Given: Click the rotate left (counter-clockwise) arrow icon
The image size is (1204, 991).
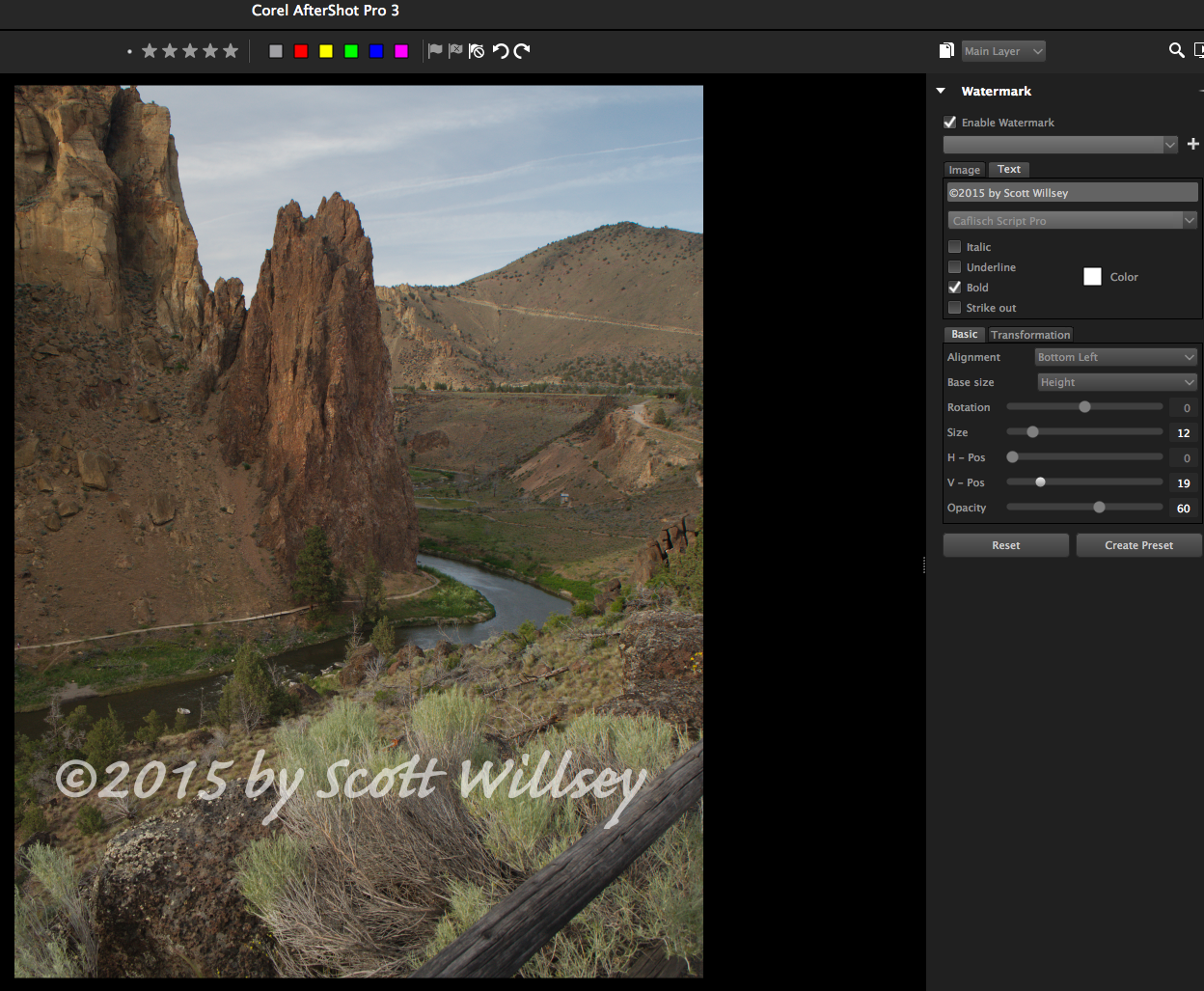Looking at the screenshot, I should [x=500, y=51].
